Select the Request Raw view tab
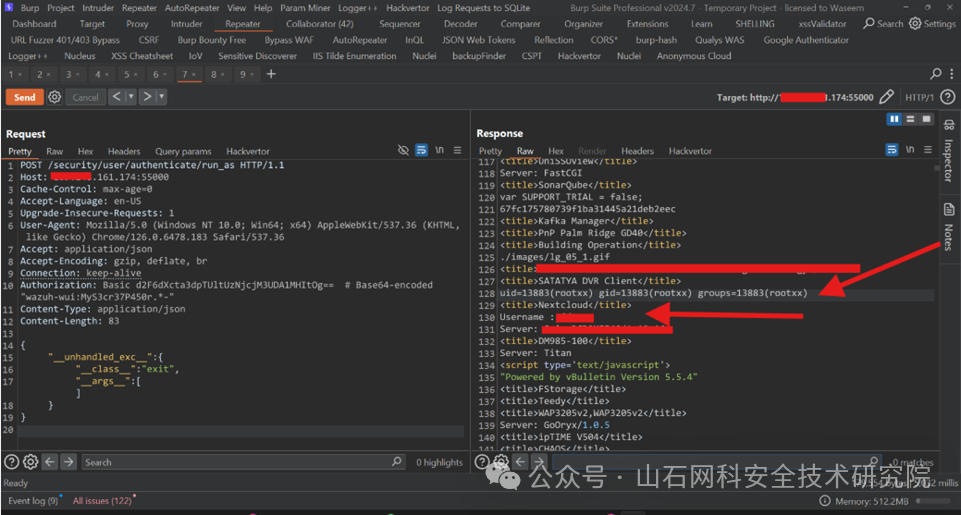This screenshot has height=515, width=961. 55,151
